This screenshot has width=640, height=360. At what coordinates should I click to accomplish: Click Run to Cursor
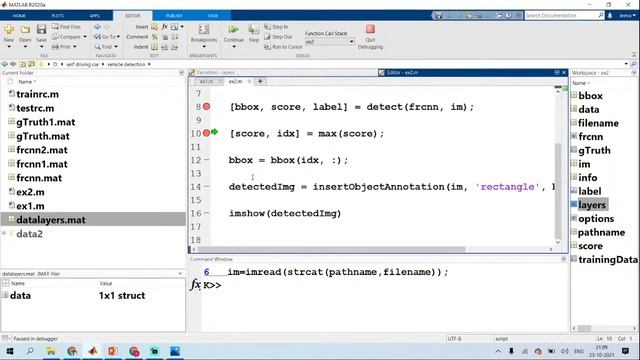(283, 47)
